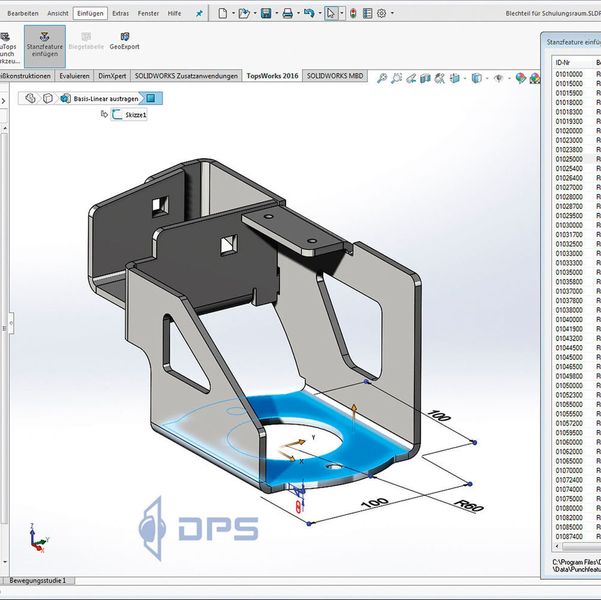Undo the last action
Viewport: 601px width, 600px height.
coord(309,13)
